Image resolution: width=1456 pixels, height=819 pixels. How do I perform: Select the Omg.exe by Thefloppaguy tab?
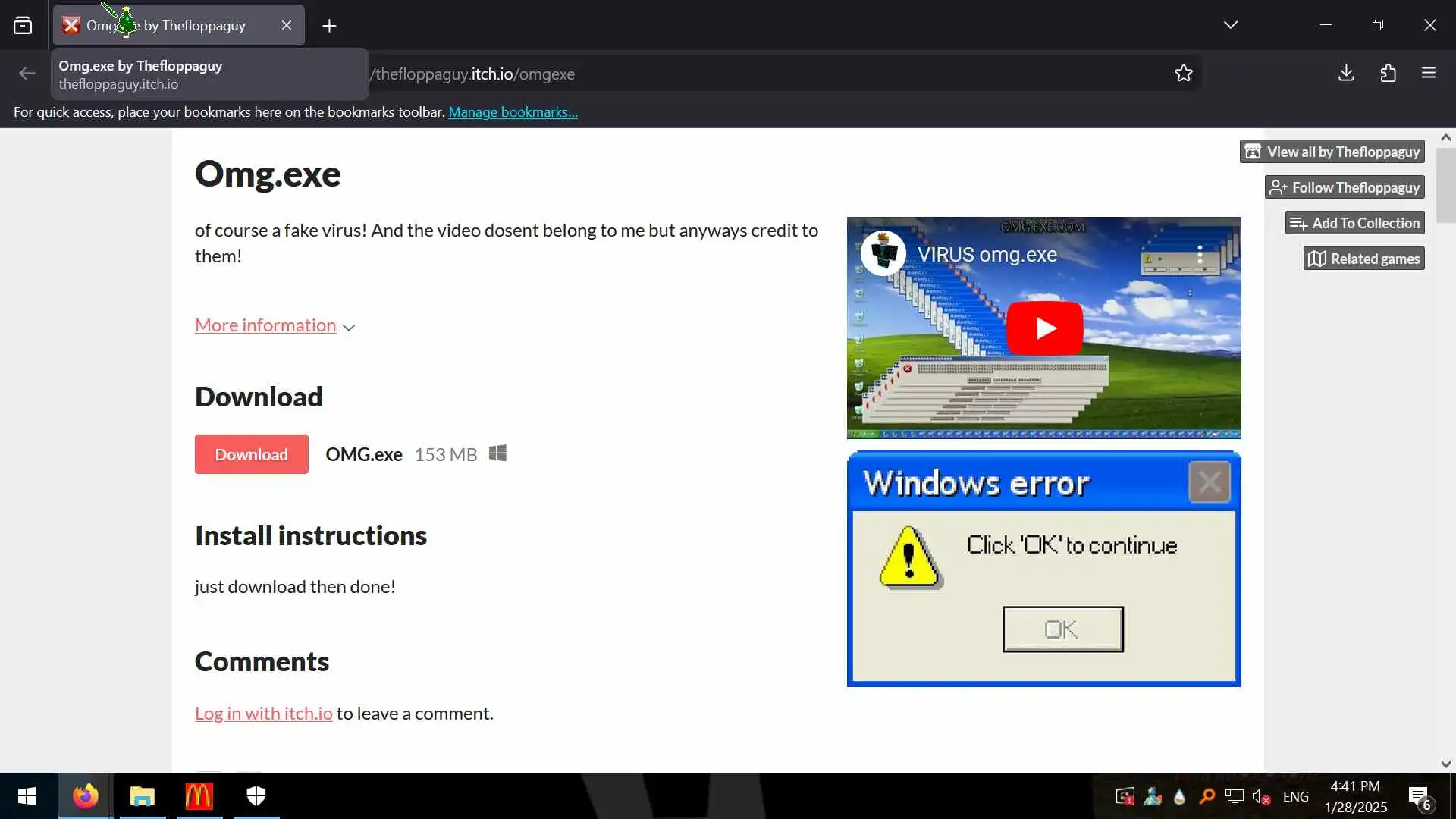point(193,26)
